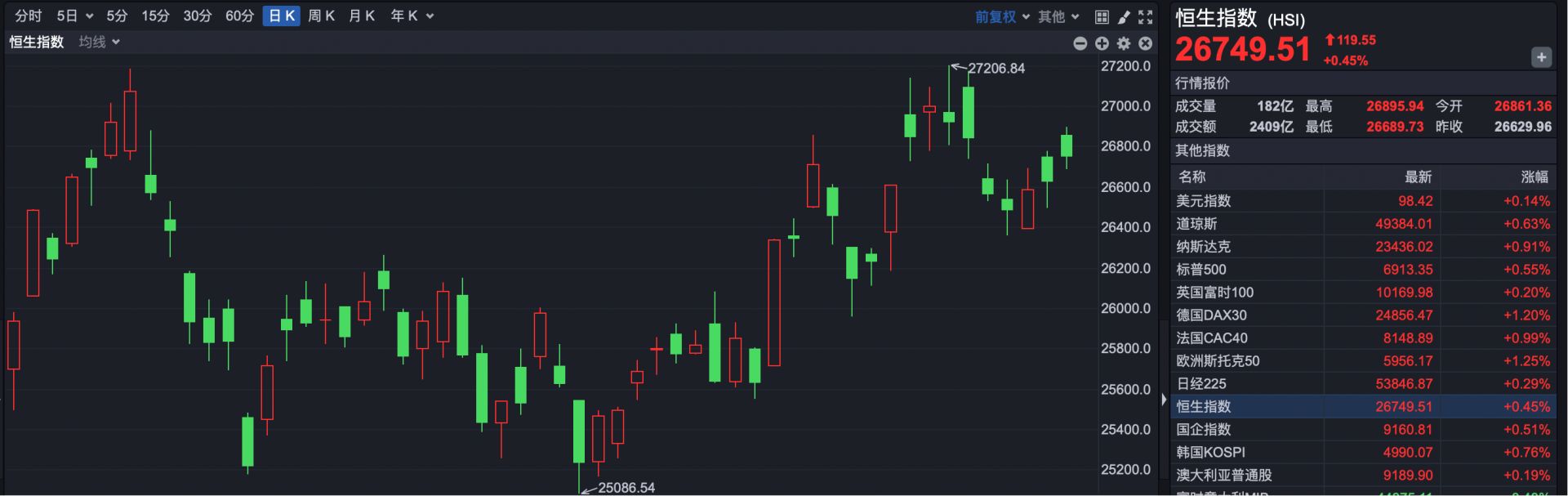Zoom out chart with minus icon
This screenshot has width=1568, height=496.
1080,43
